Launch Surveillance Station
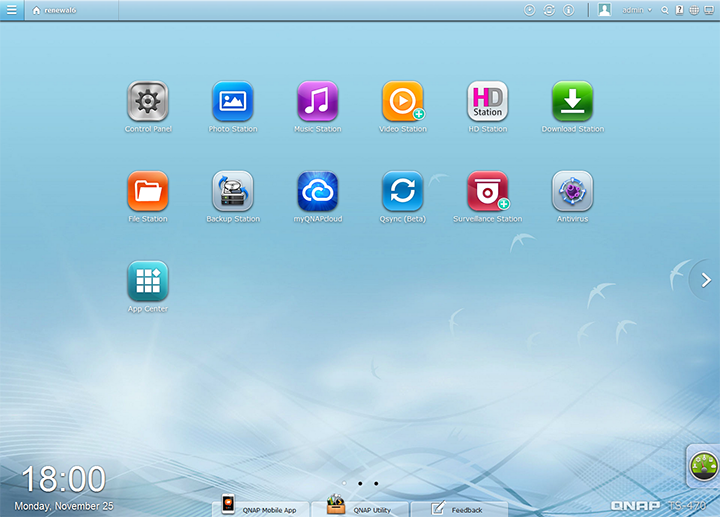 pyautogui.click(x=488, y=191)
